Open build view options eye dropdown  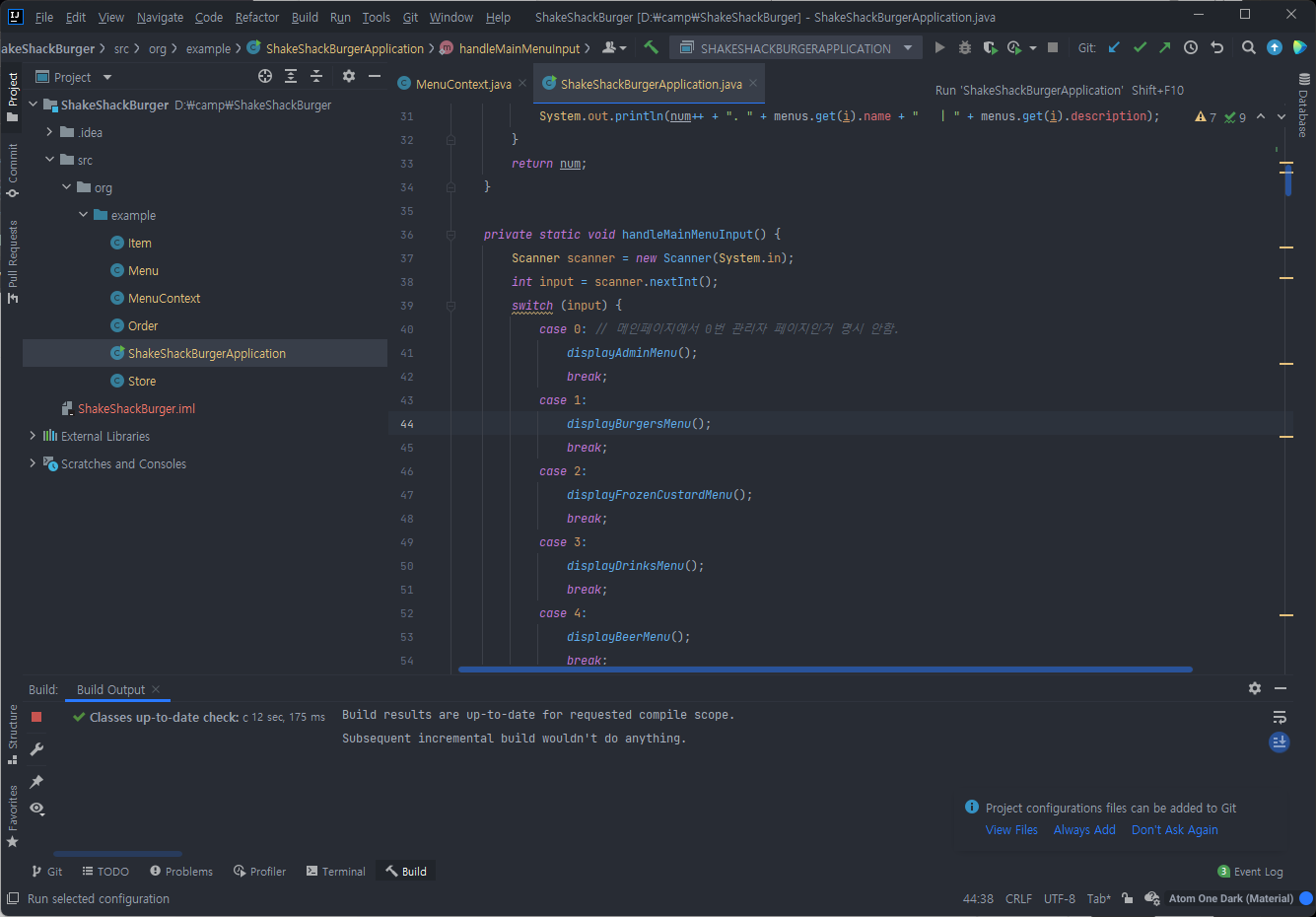(36, 809)
